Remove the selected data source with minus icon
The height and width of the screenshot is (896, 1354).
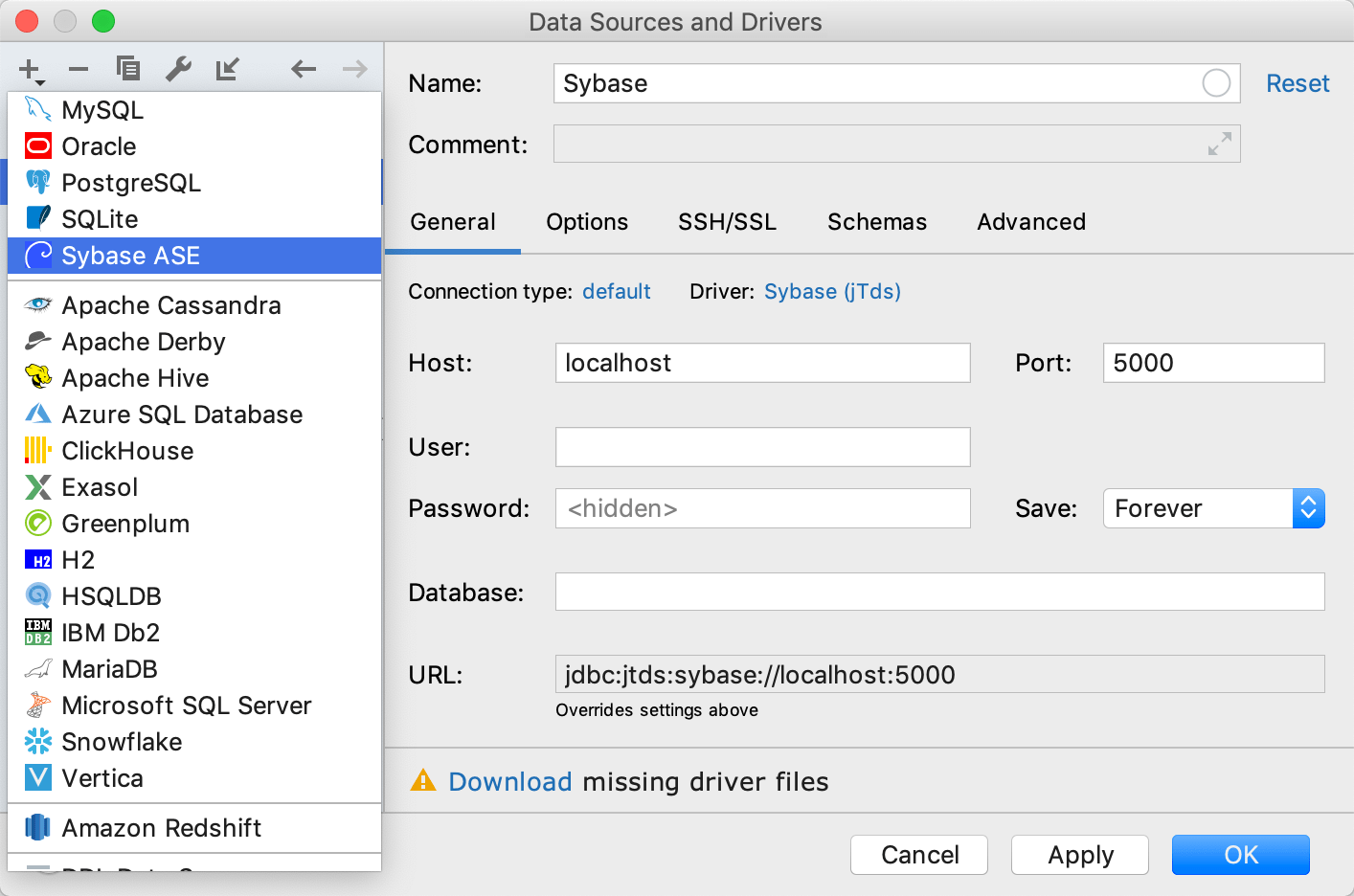(x=79, y=69)
